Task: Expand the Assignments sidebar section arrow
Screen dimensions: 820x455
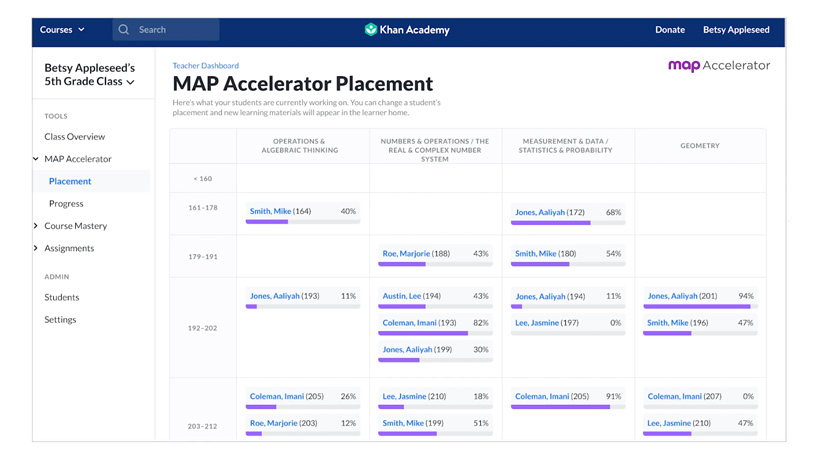Action: click(x=36, y=248)
